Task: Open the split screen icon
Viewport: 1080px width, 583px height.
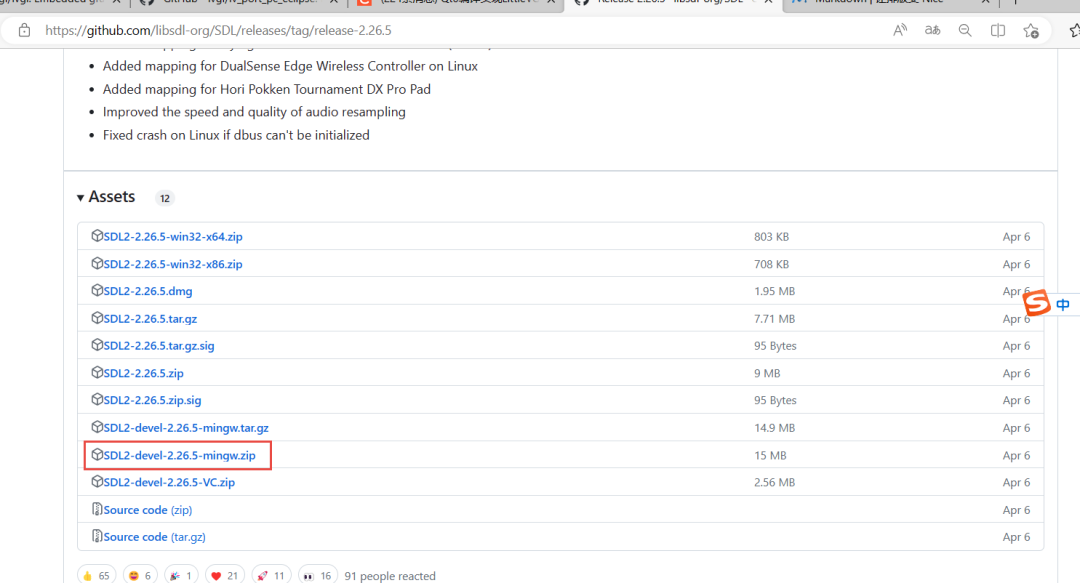Action: tap(997, 30)
